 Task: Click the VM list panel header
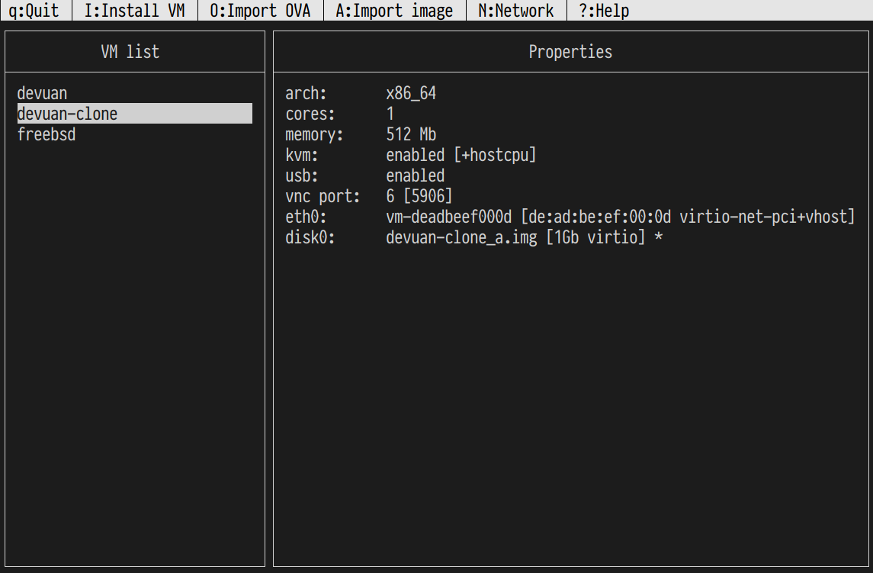click(130, 52)
